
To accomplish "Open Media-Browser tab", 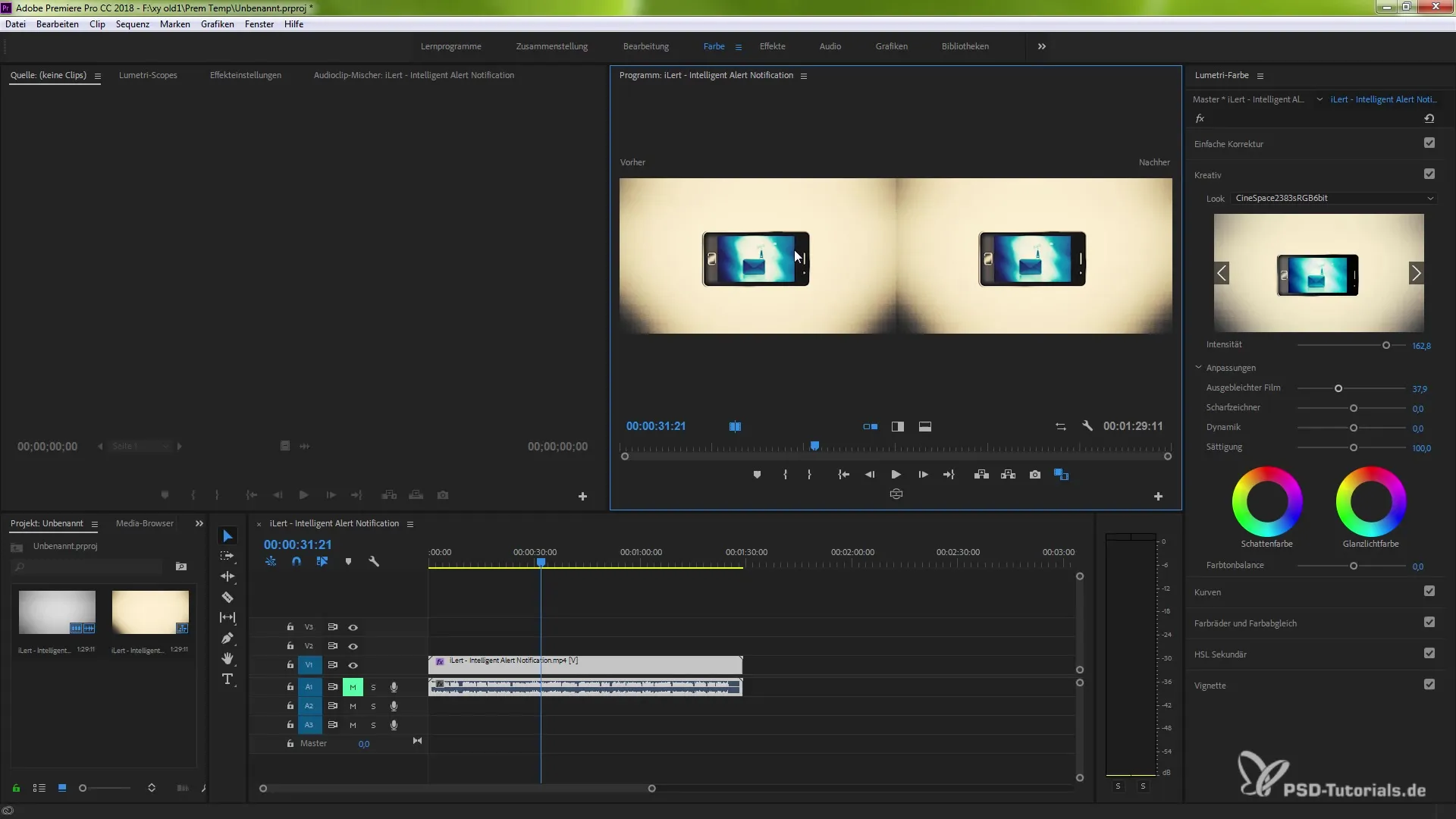I will tap(145, 523).
